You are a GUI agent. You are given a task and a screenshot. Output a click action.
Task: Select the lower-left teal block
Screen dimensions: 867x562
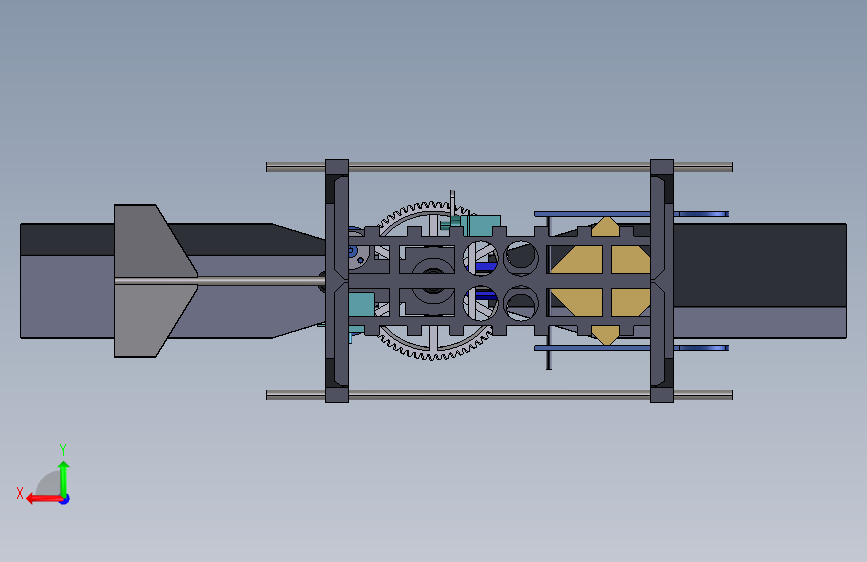[x=362, y=304]
